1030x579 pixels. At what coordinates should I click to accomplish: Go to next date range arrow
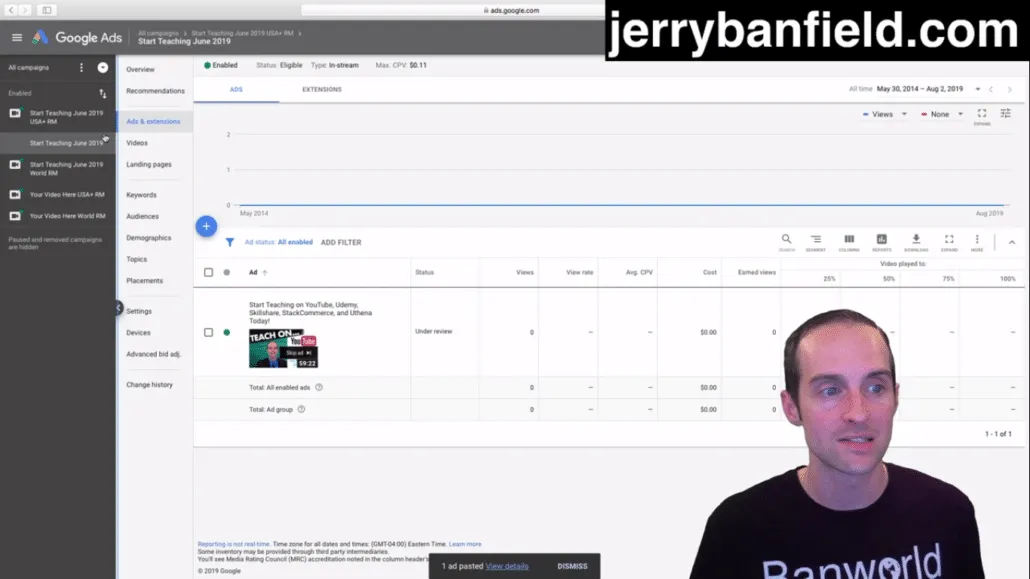(x=1010, y=89)
